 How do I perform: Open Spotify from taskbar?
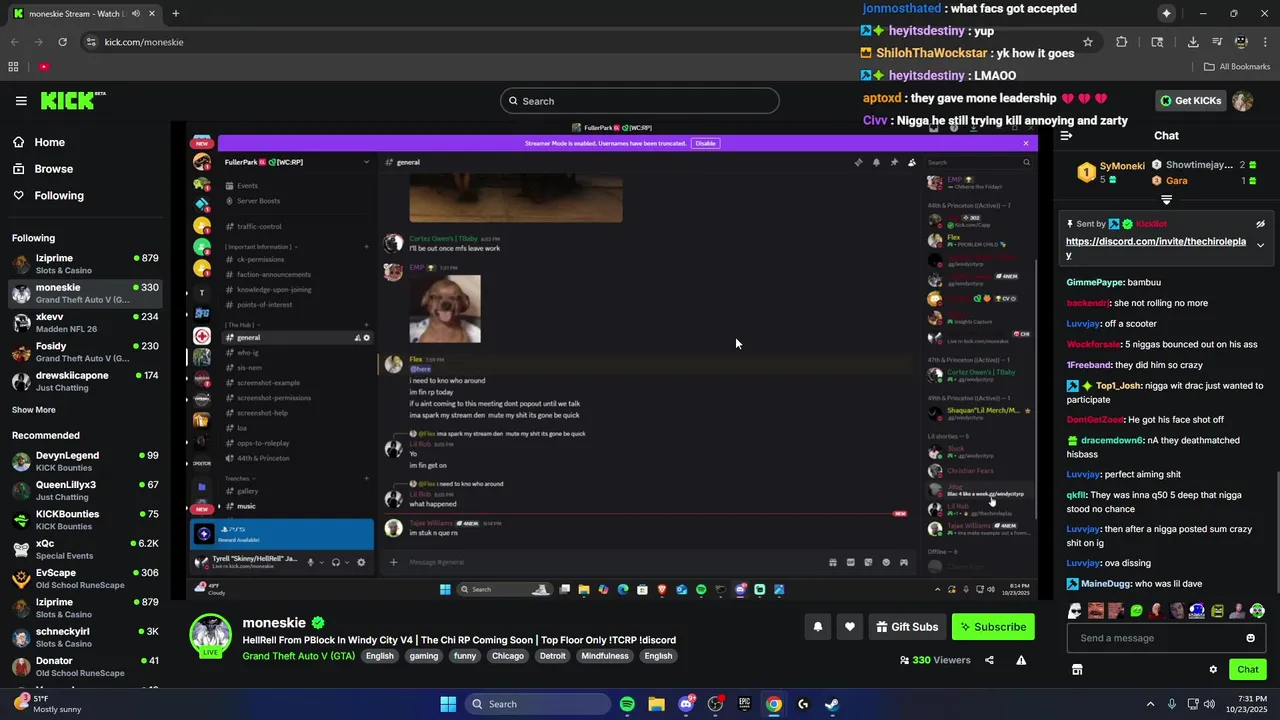point(627,704)
